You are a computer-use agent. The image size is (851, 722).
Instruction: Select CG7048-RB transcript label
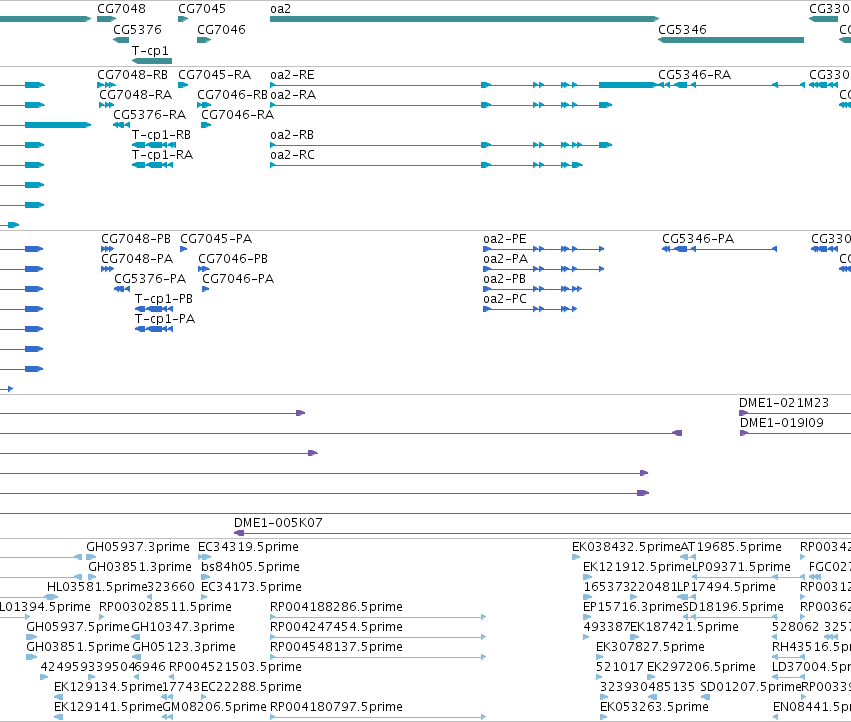[x=132, y=75]
